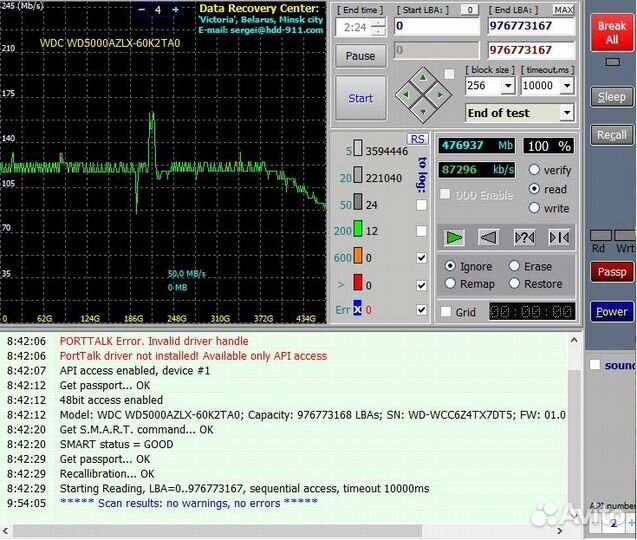Open the block size dropdown
This screenshot has width=637, height=540.
coord(507,86)
